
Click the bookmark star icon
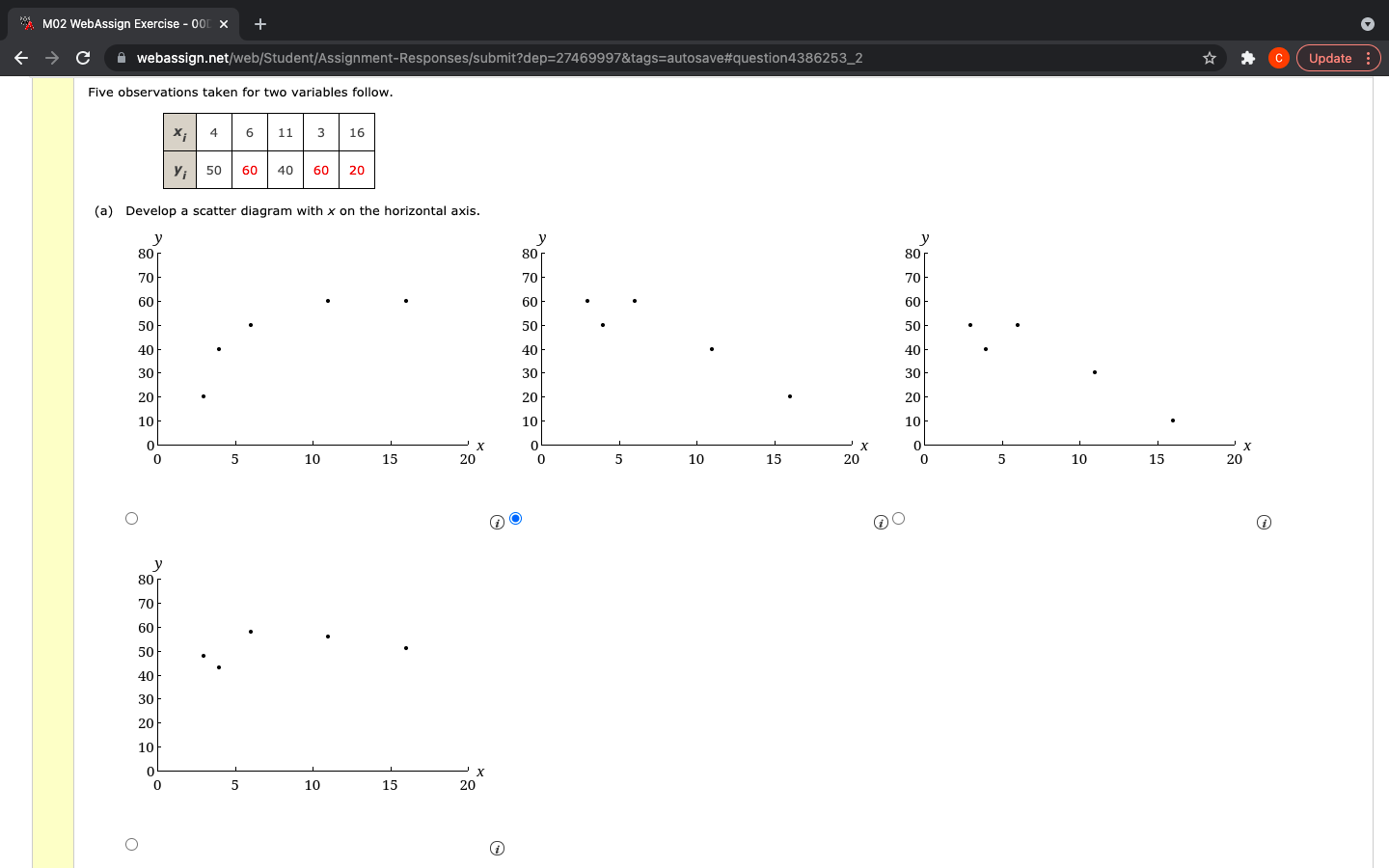1209,58
